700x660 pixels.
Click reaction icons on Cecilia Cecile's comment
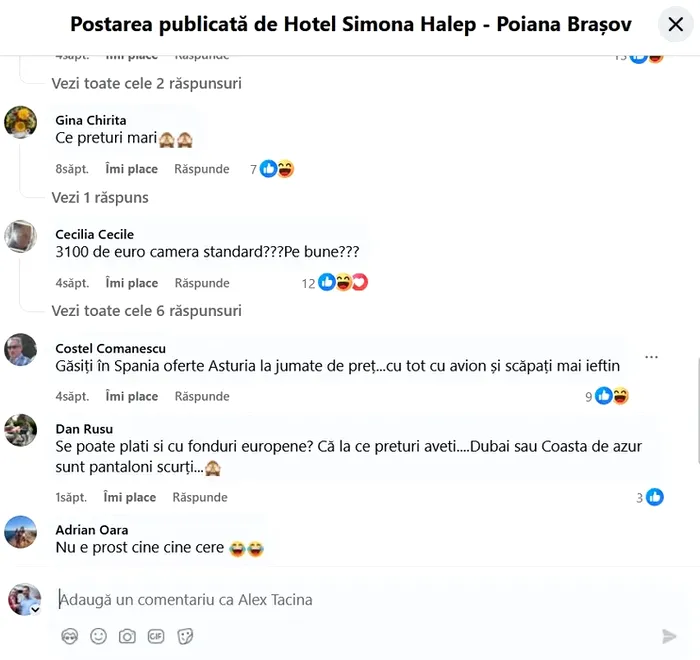(343, 283)
